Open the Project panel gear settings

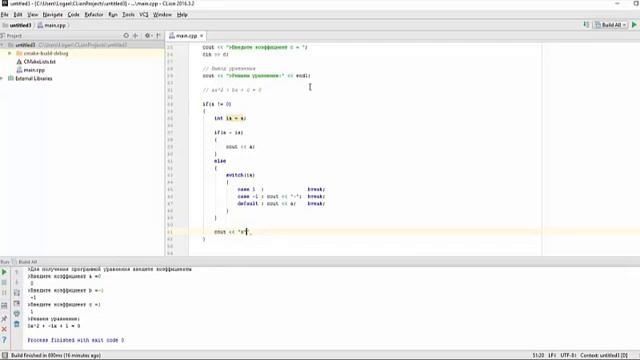pyautogui.click(x=148, y=36)
